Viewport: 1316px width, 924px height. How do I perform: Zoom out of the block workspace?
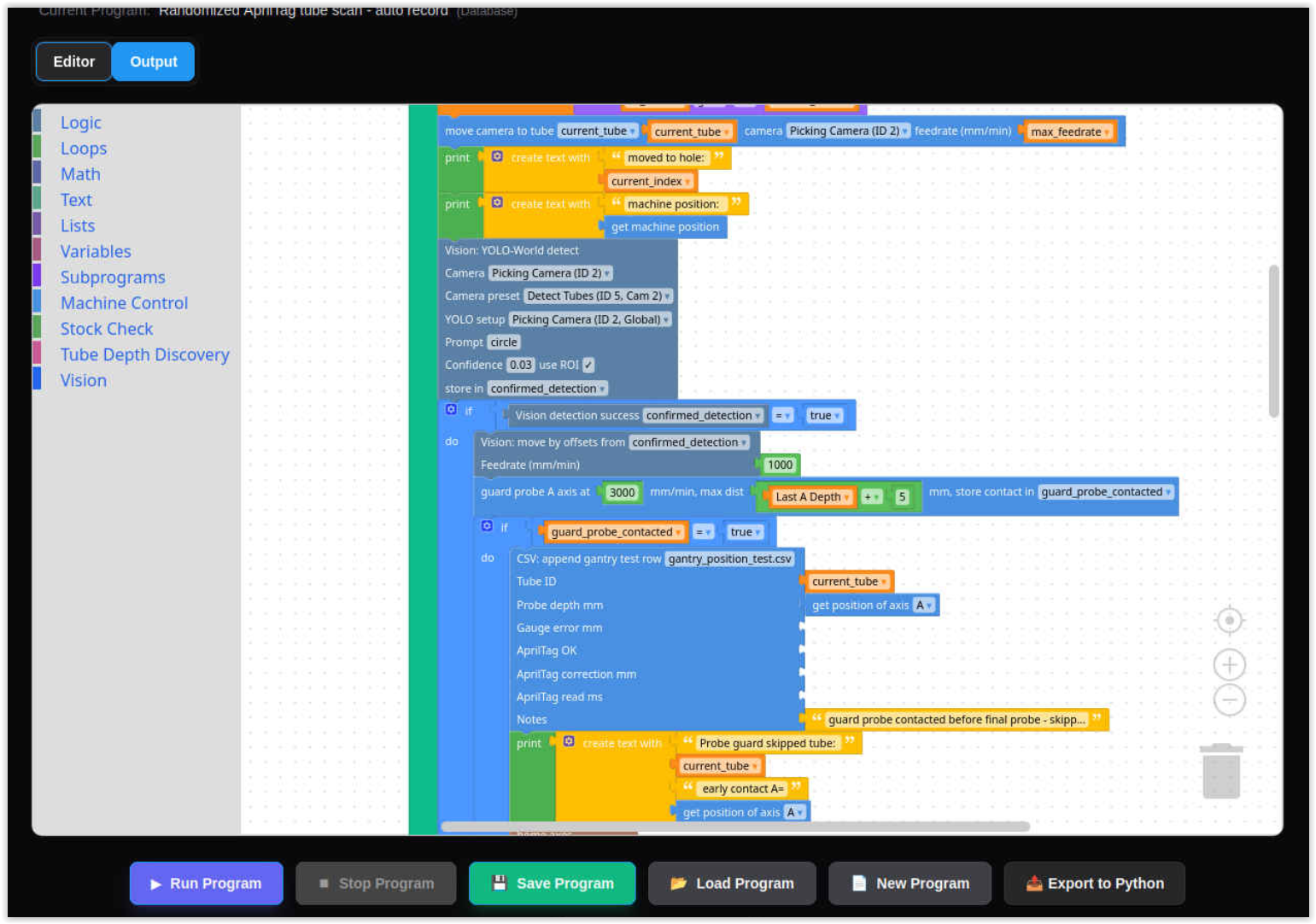tap(1229, 700)
